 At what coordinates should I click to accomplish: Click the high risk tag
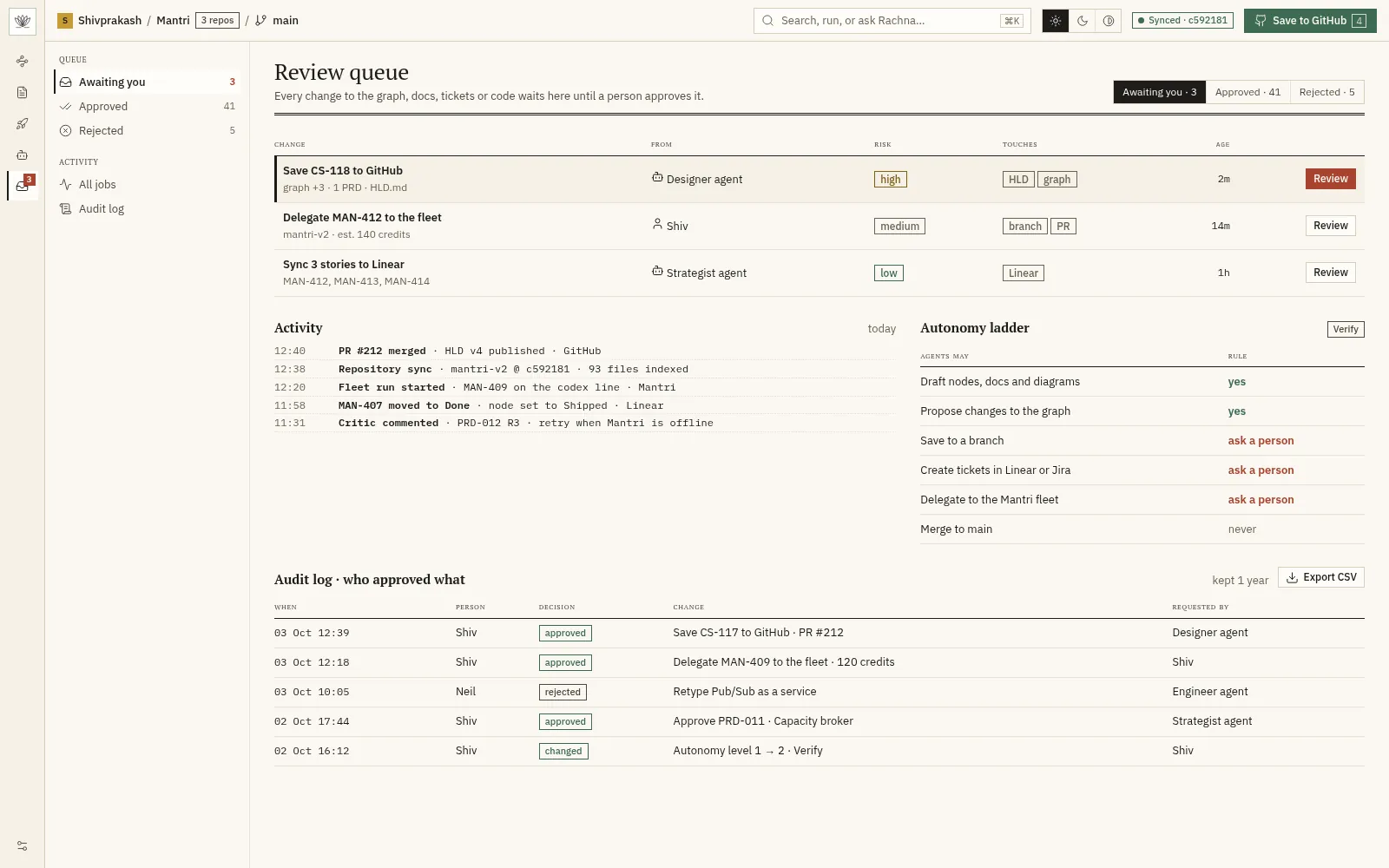891,180
